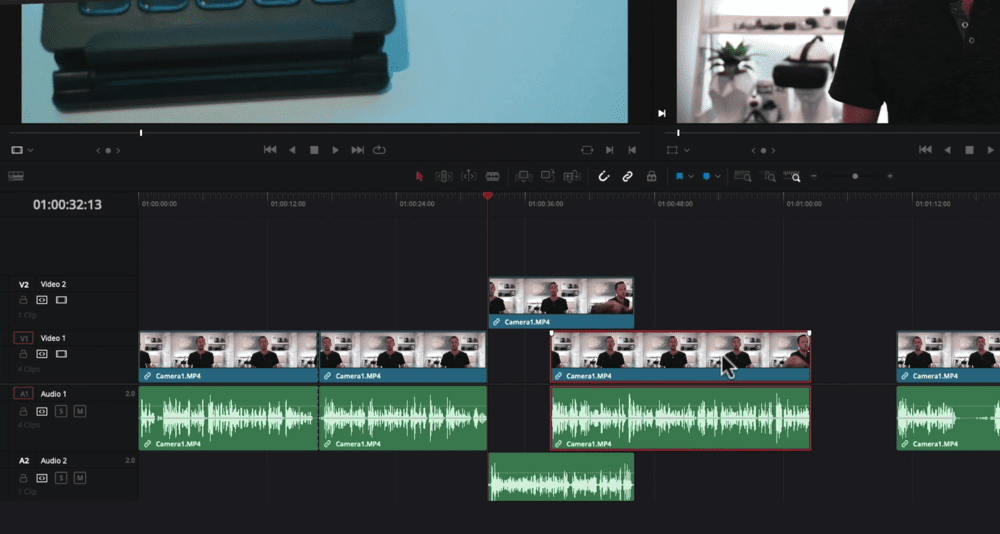Image resolution: width=1000 pixels, height=534 pixels.
Task: Select the red arrow Selection mode tool
Action: [419, 176]
